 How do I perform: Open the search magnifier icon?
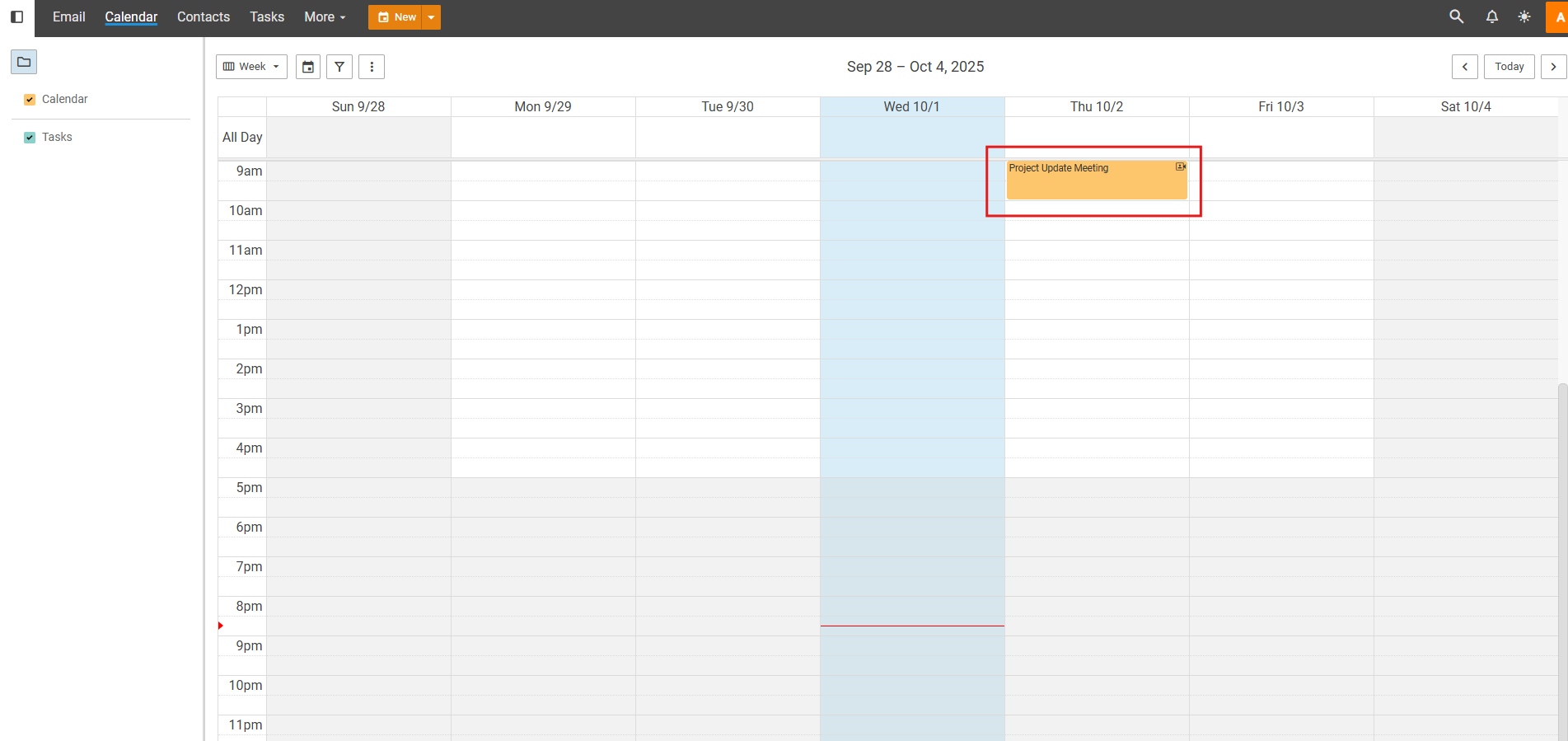1456,17
